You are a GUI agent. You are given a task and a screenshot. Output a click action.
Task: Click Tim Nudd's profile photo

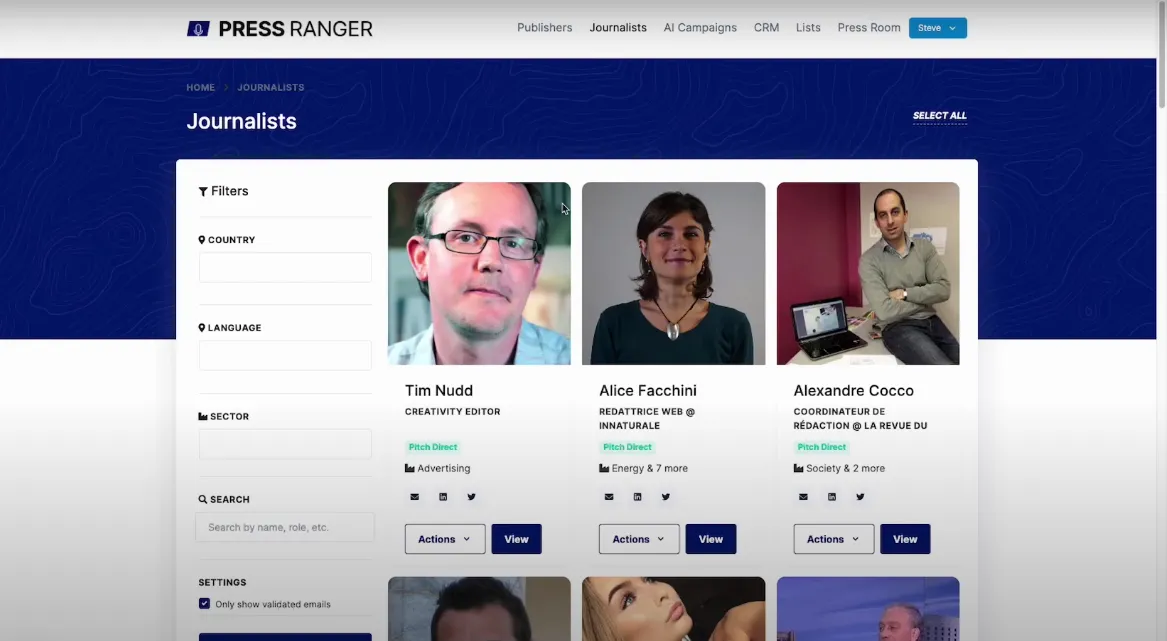click(x=479, y=273)
